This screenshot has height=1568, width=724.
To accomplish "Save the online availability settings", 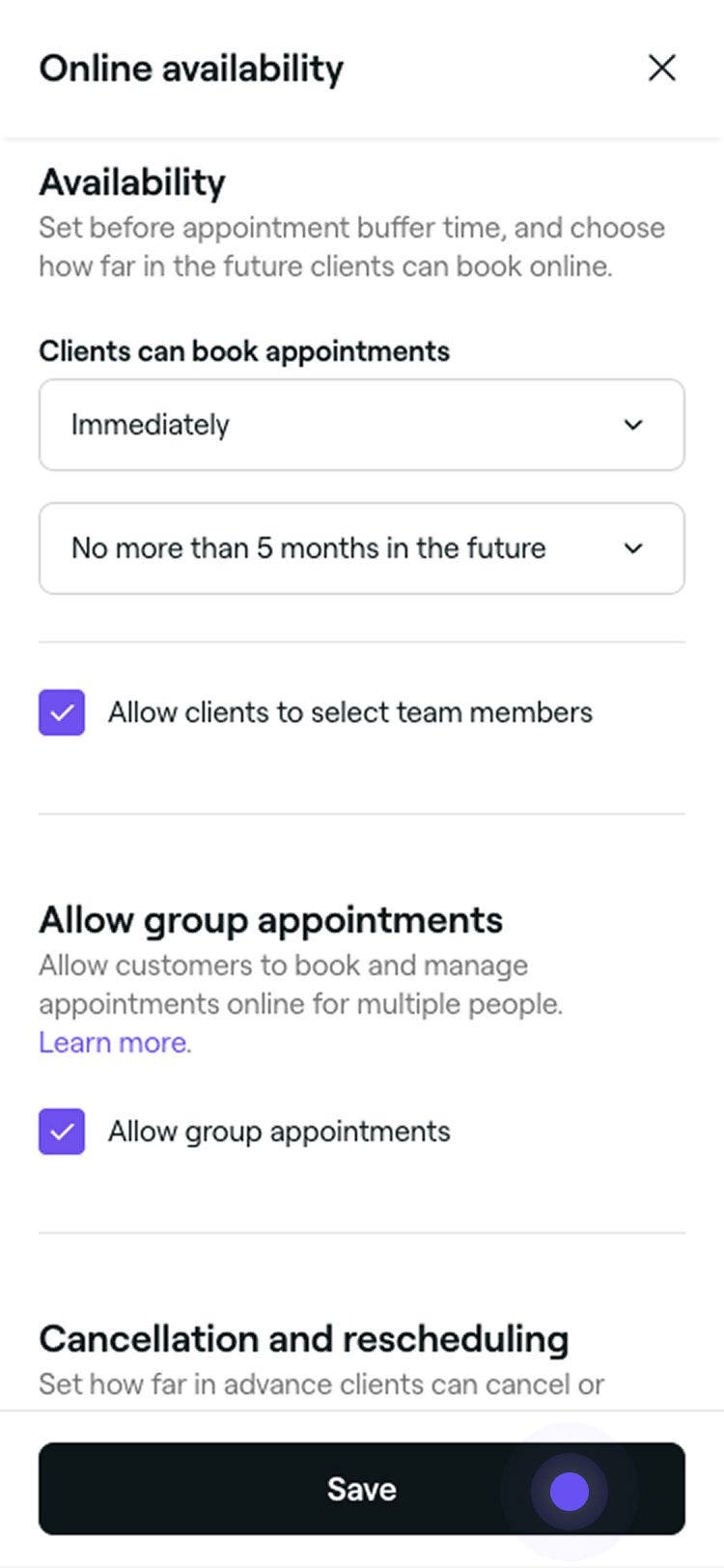I will point(362,1489).
